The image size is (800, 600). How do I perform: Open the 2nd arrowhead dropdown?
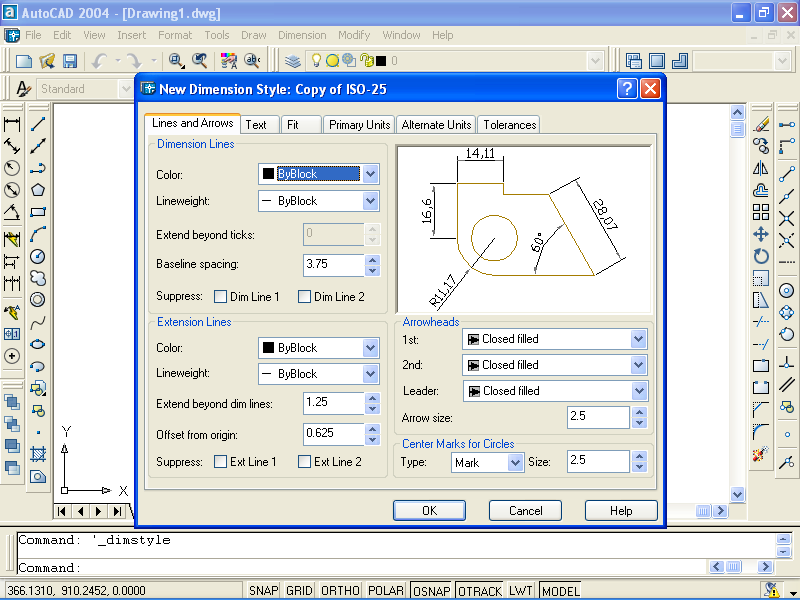639,365
